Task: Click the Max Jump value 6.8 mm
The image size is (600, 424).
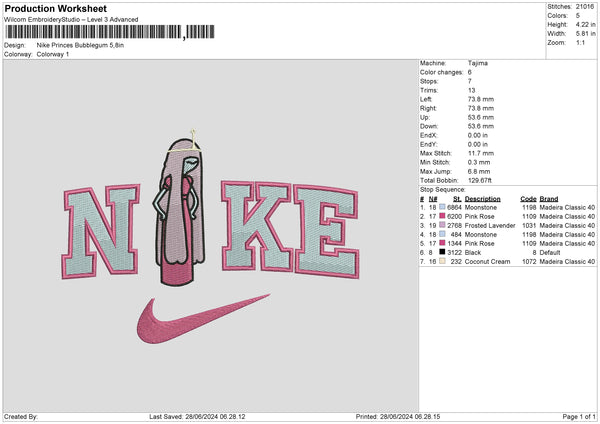Action: point(479,171)
